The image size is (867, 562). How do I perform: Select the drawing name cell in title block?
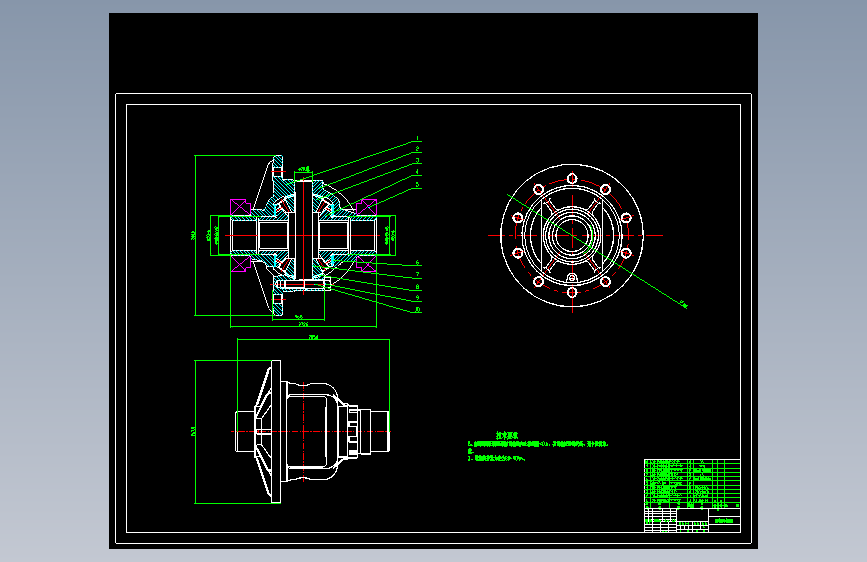(x=724, y=521)
